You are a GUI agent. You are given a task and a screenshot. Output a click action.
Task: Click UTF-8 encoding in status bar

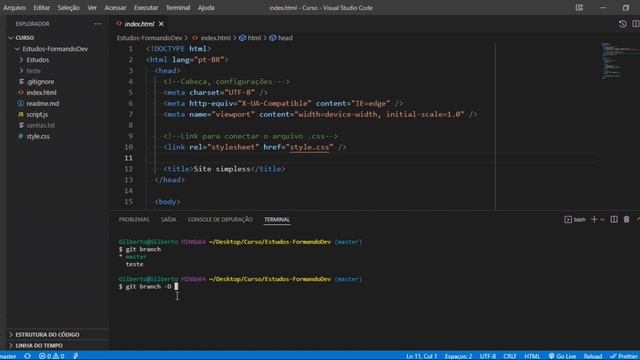click(x=488, y=356)
